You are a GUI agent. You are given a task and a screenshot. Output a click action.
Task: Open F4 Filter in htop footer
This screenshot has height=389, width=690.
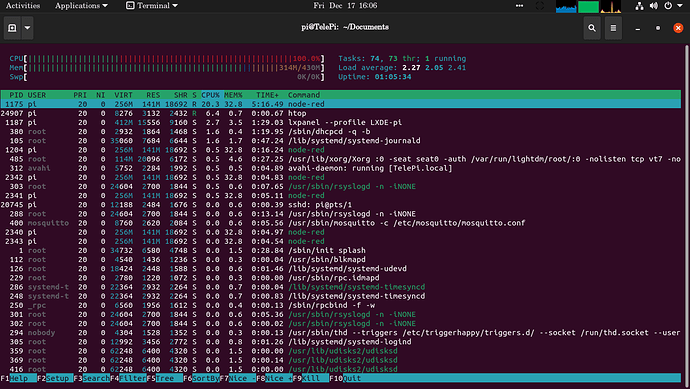tap(128, 378)
